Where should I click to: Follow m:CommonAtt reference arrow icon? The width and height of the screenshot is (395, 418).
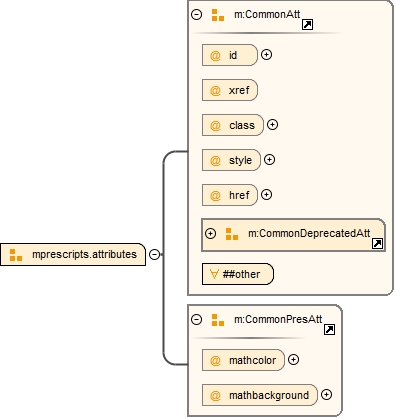[x=307, y=25]
